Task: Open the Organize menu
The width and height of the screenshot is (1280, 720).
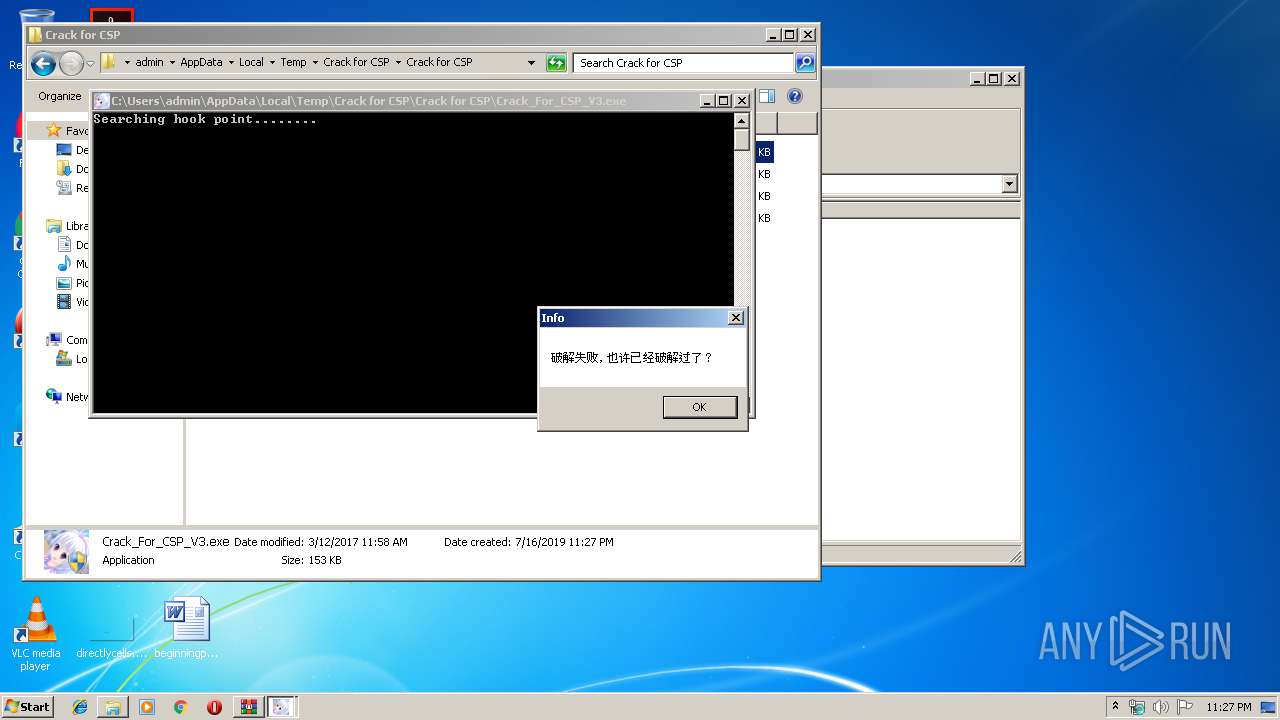Action: point(60,96)
